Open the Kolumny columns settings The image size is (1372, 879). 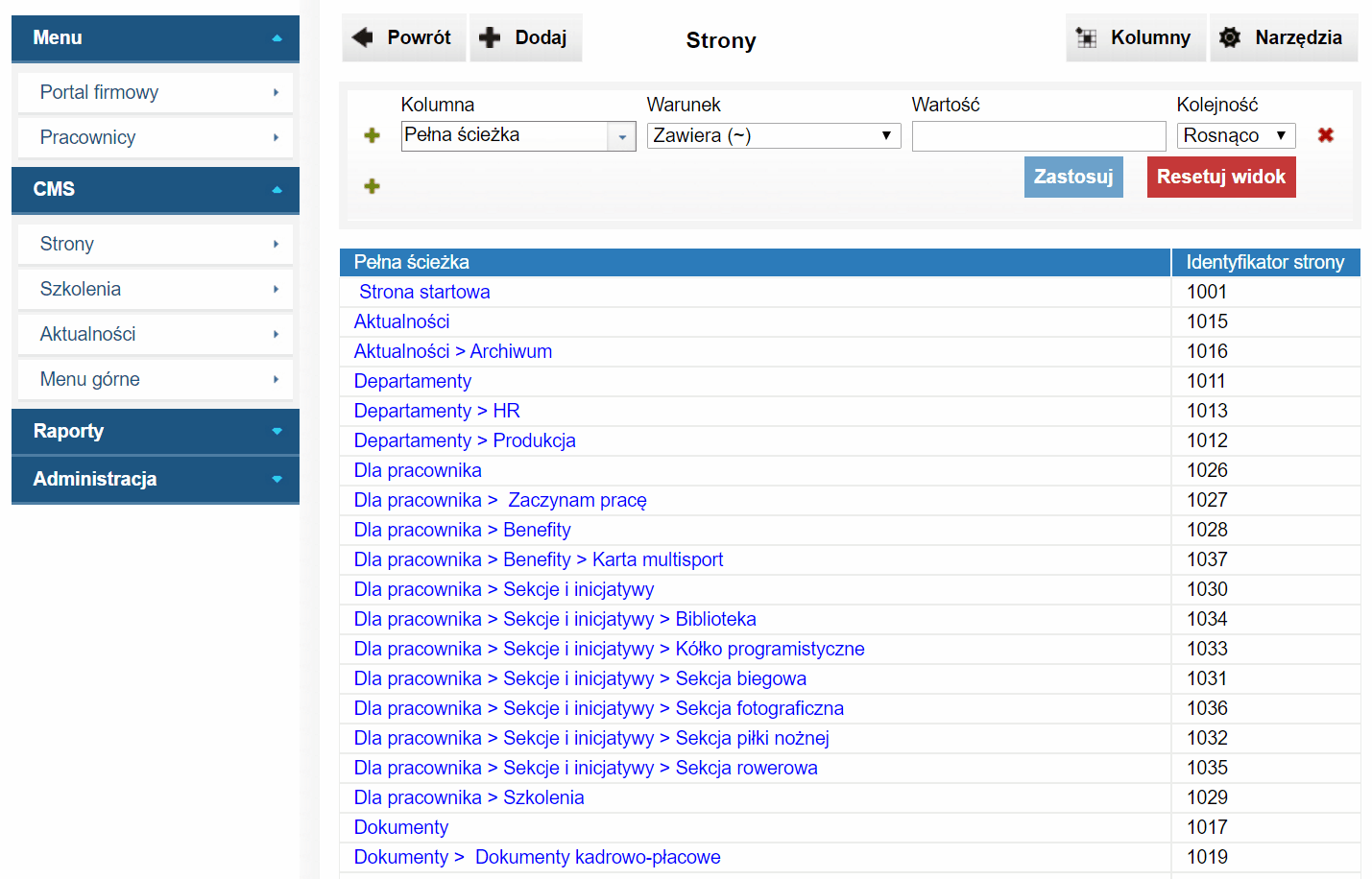tap(1136, 38)
